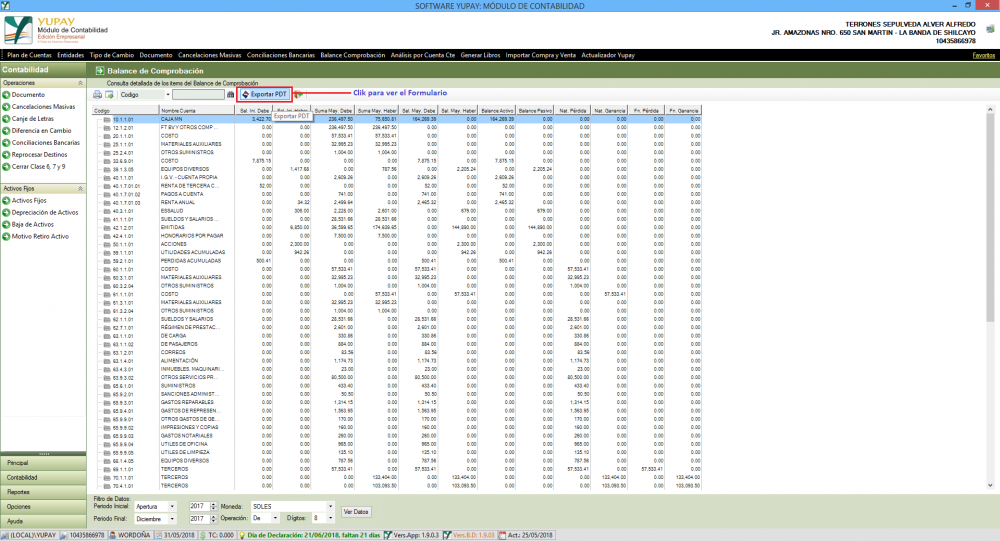Click folder icon of account 70.4.1.01

pos(107,485)
